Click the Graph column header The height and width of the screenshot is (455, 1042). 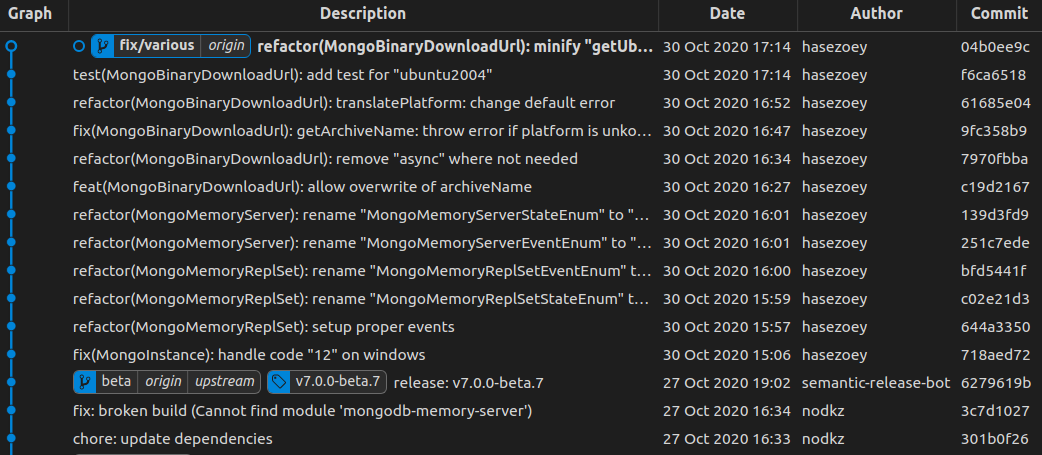[30, 14]
